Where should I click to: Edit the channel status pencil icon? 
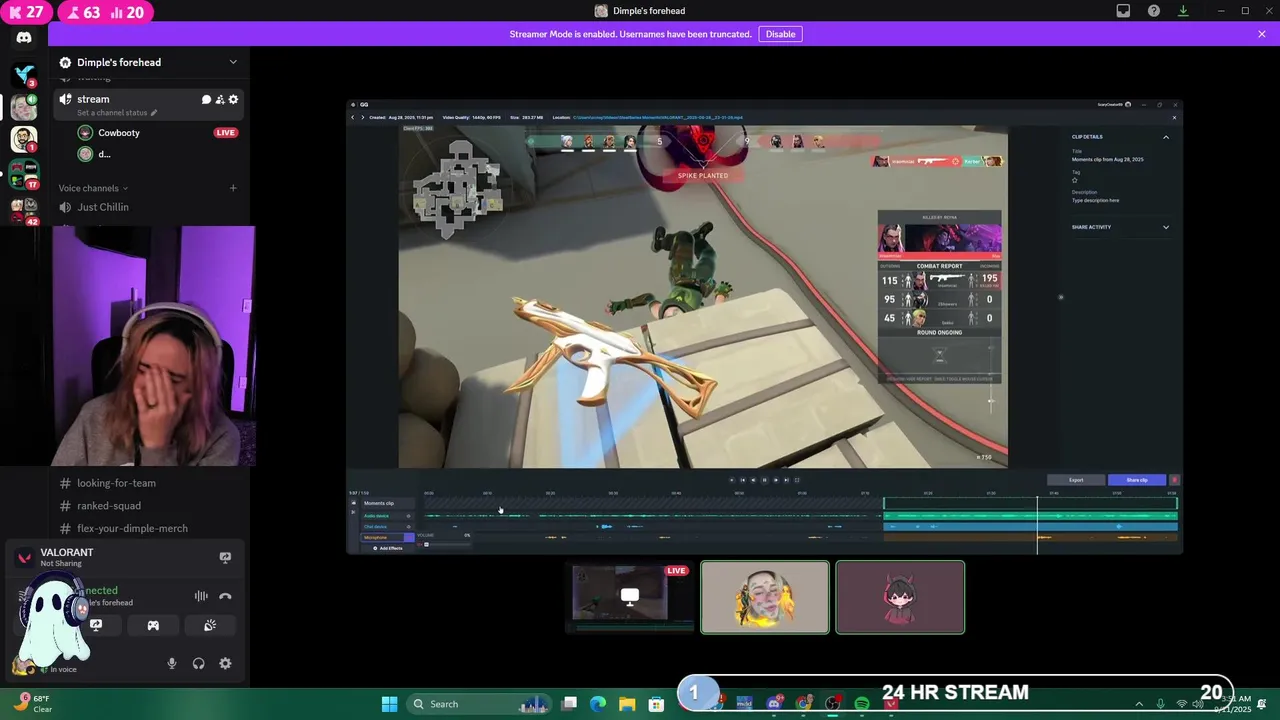(x=153, y=113)
